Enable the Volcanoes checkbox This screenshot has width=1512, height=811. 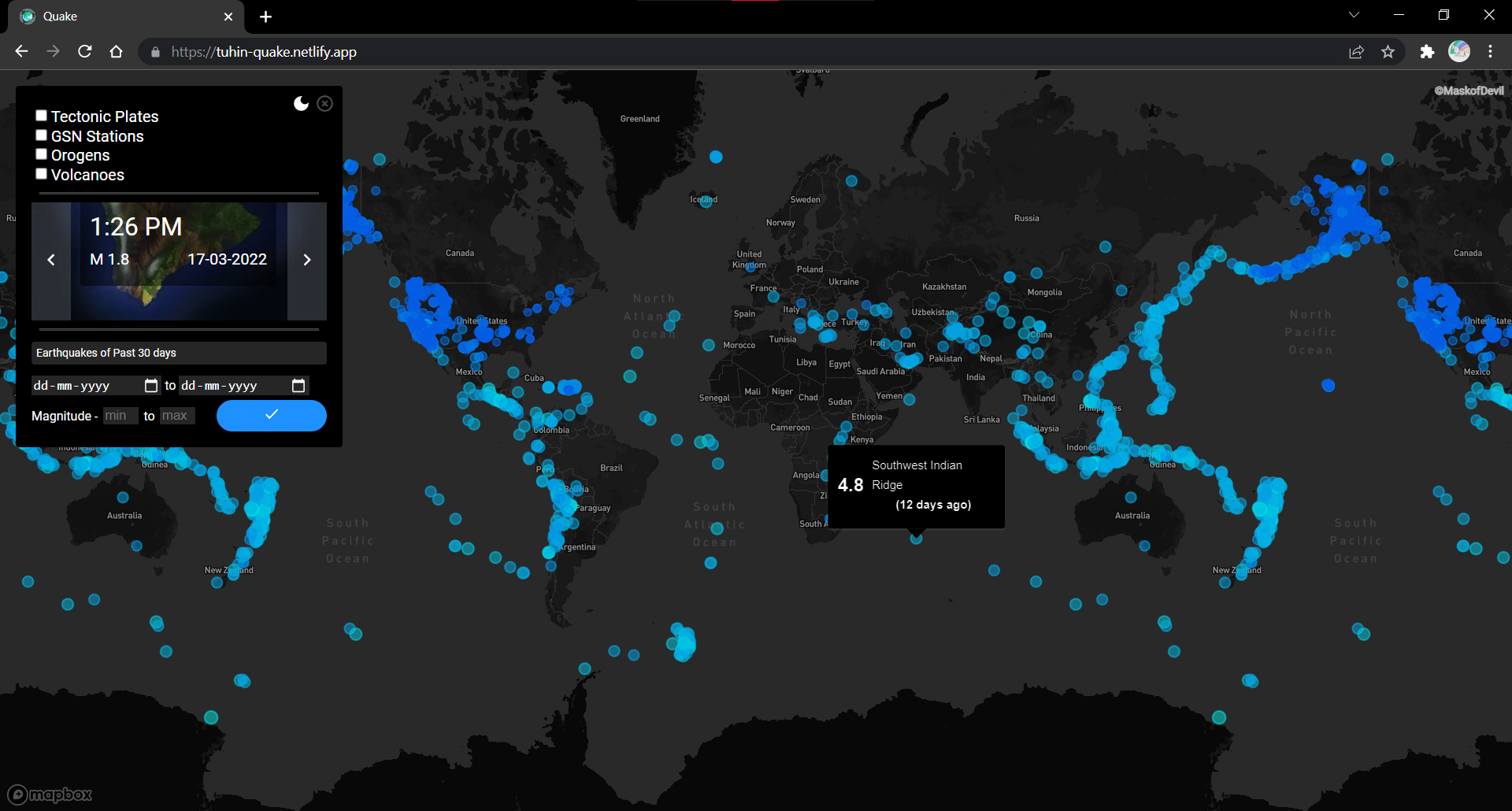coord(42,174)
